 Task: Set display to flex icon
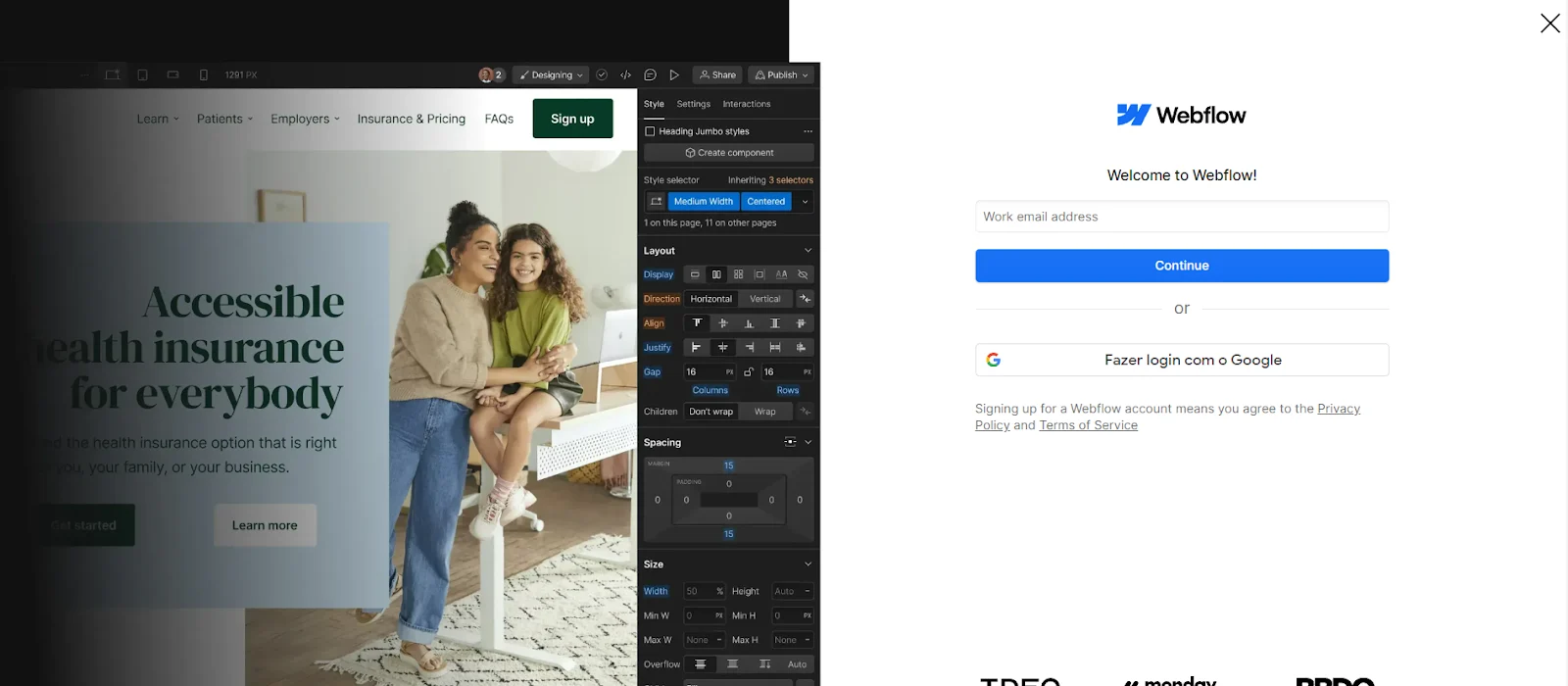[x=716, y=274]
